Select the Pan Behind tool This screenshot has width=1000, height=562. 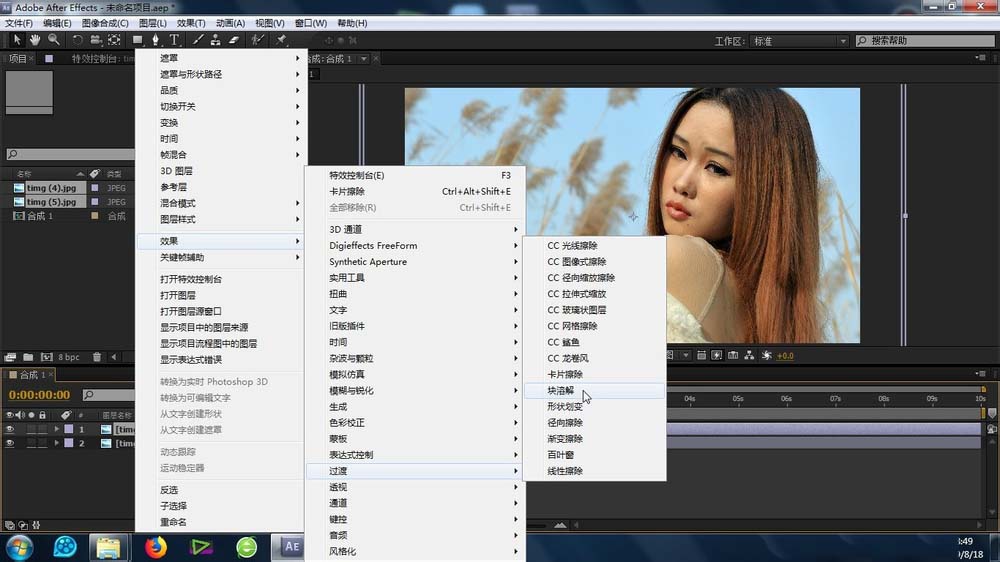[114, 40]
